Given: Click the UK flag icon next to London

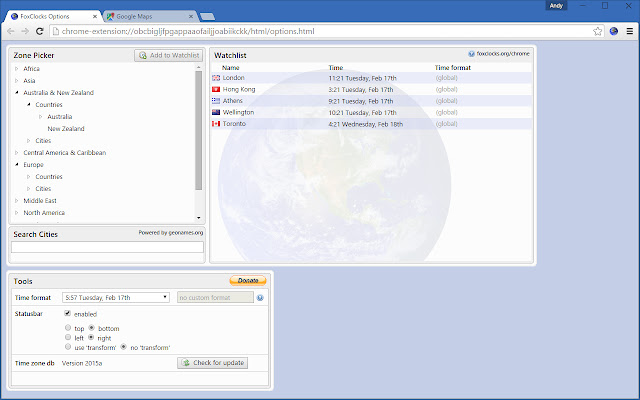Looking at the screenshot, I should point(216,77).
